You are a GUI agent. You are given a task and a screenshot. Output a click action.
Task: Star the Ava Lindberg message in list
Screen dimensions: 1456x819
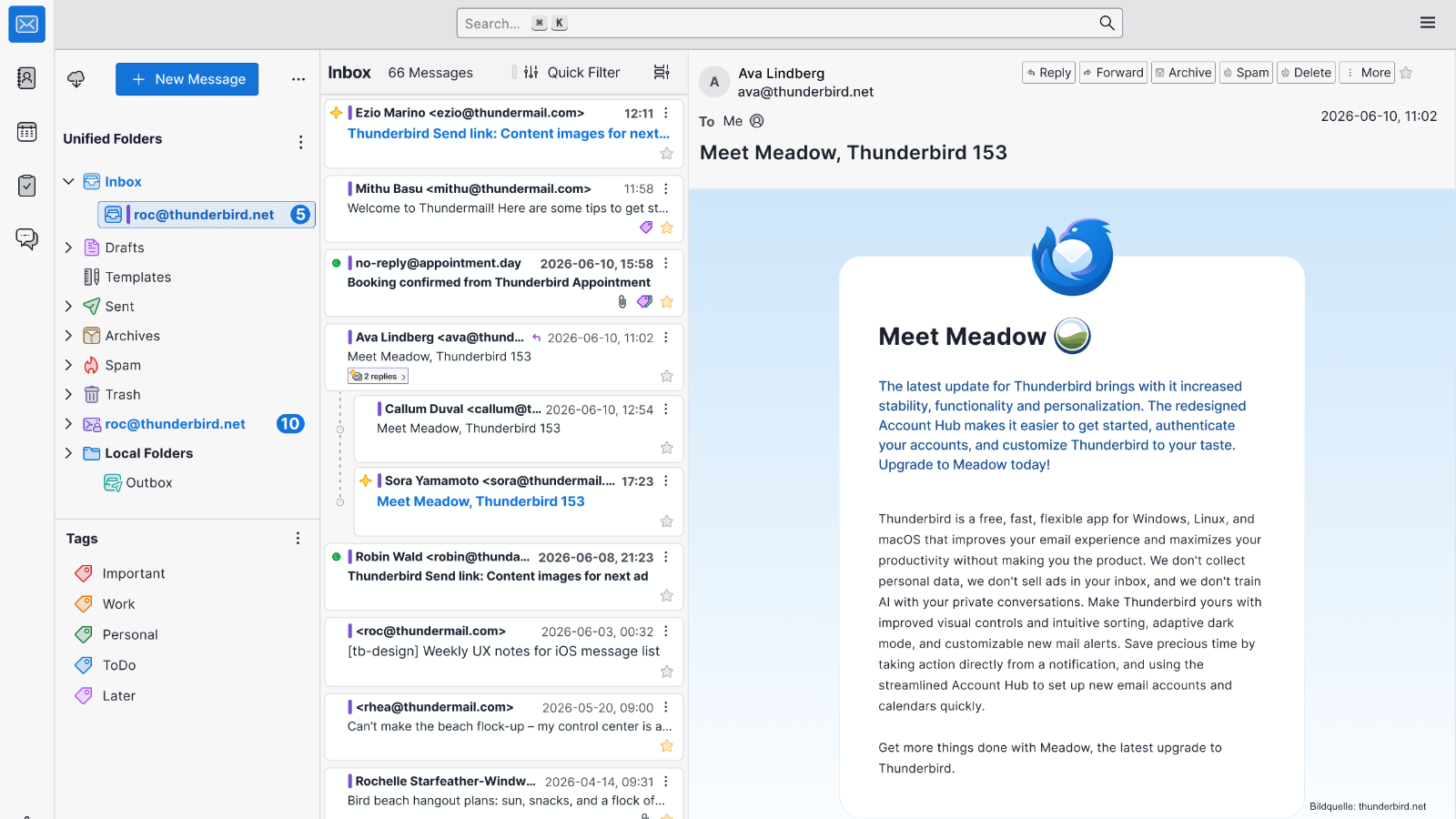click(x=667, y=376)
